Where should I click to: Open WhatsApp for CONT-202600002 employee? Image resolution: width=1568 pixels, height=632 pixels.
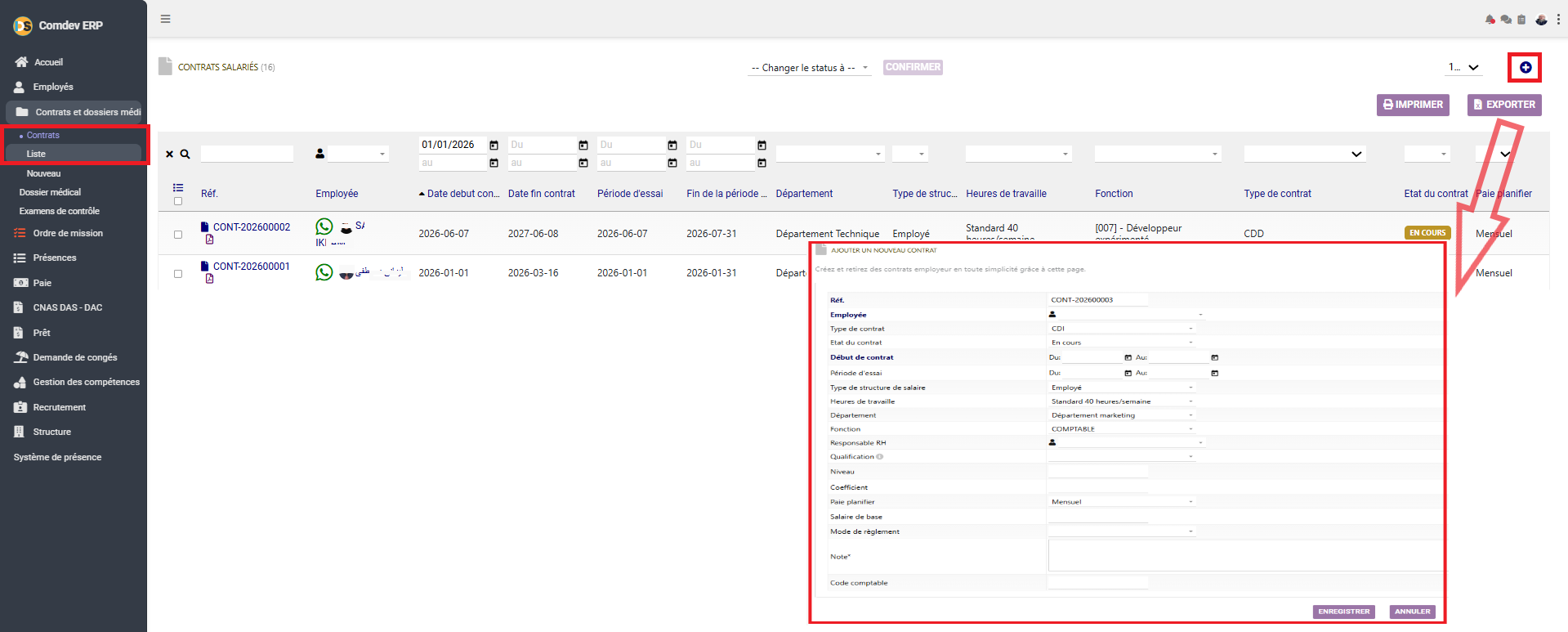324,226
